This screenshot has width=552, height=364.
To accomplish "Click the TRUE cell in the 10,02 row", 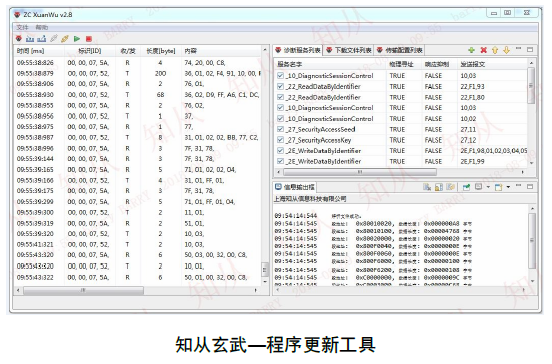I will pyautogui.click(x=397, y=119).
